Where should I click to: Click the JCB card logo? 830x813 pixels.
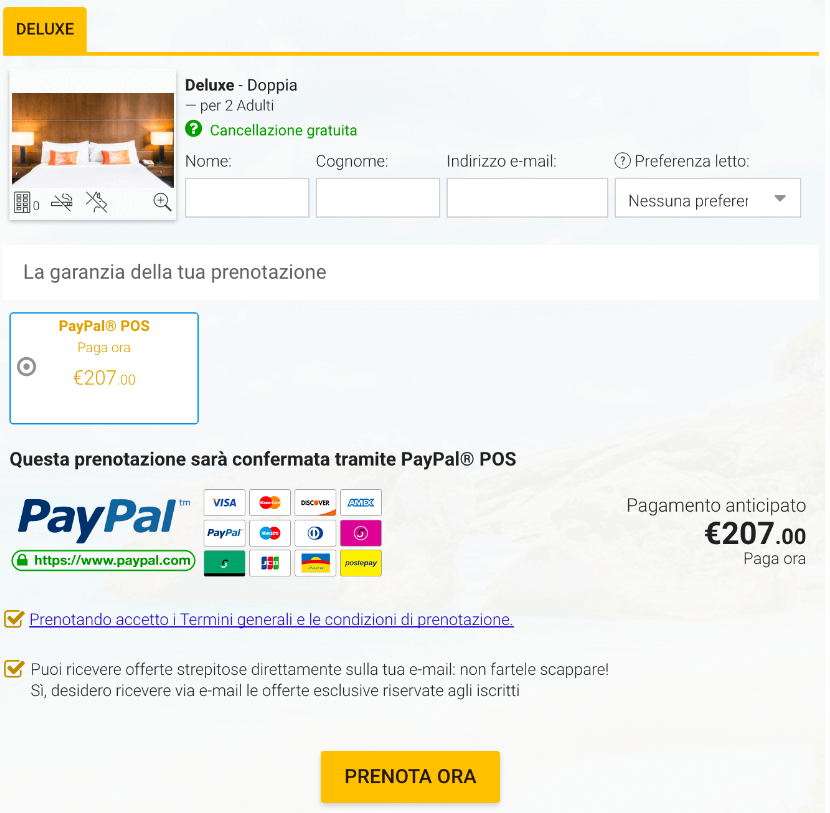270,563
